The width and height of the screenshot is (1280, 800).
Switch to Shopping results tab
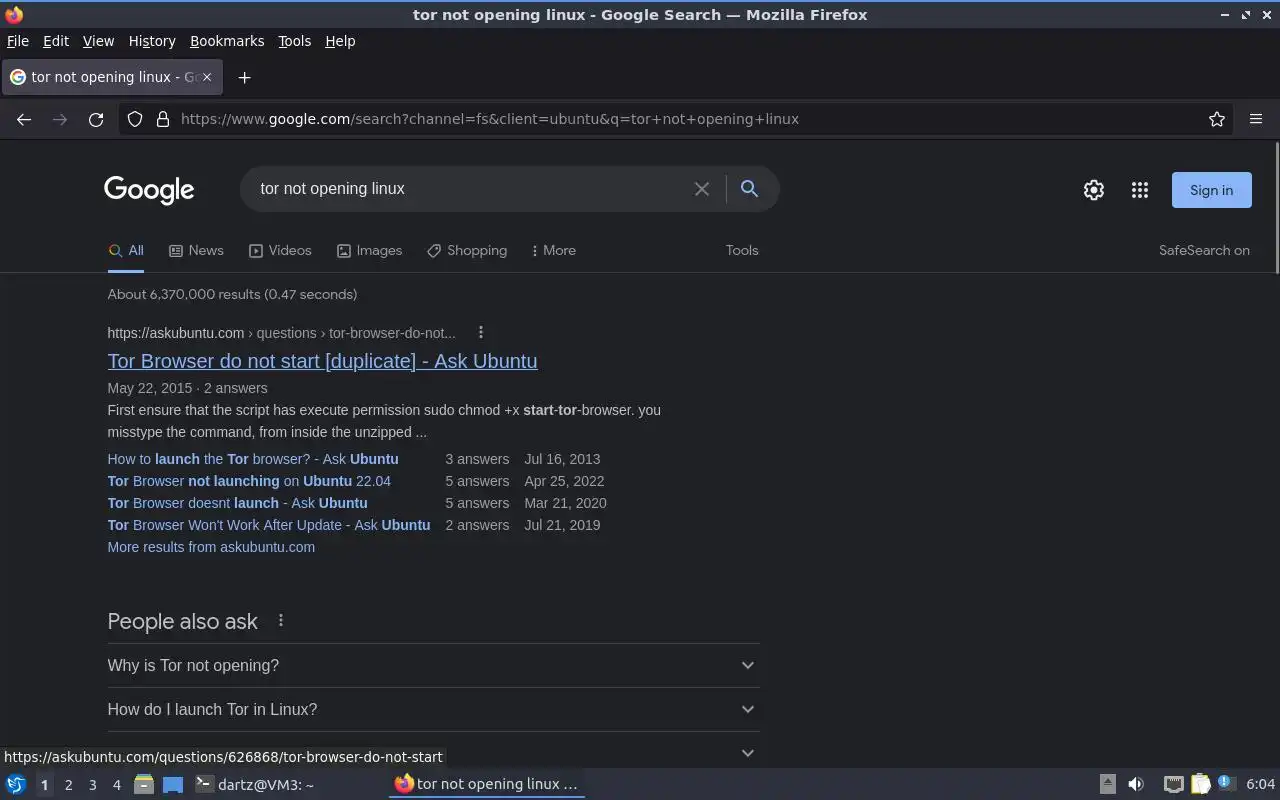click(x=467, y=250)
